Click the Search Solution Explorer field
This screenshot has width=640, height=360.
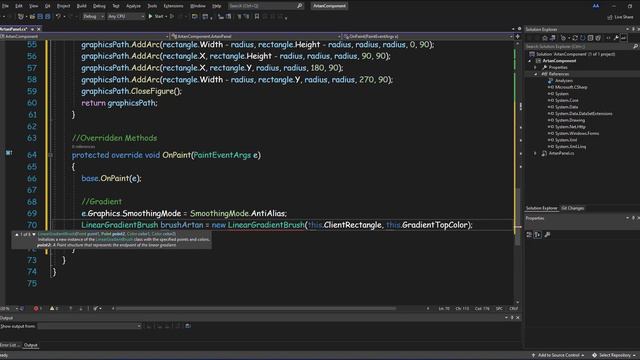(x=582, y=47)
